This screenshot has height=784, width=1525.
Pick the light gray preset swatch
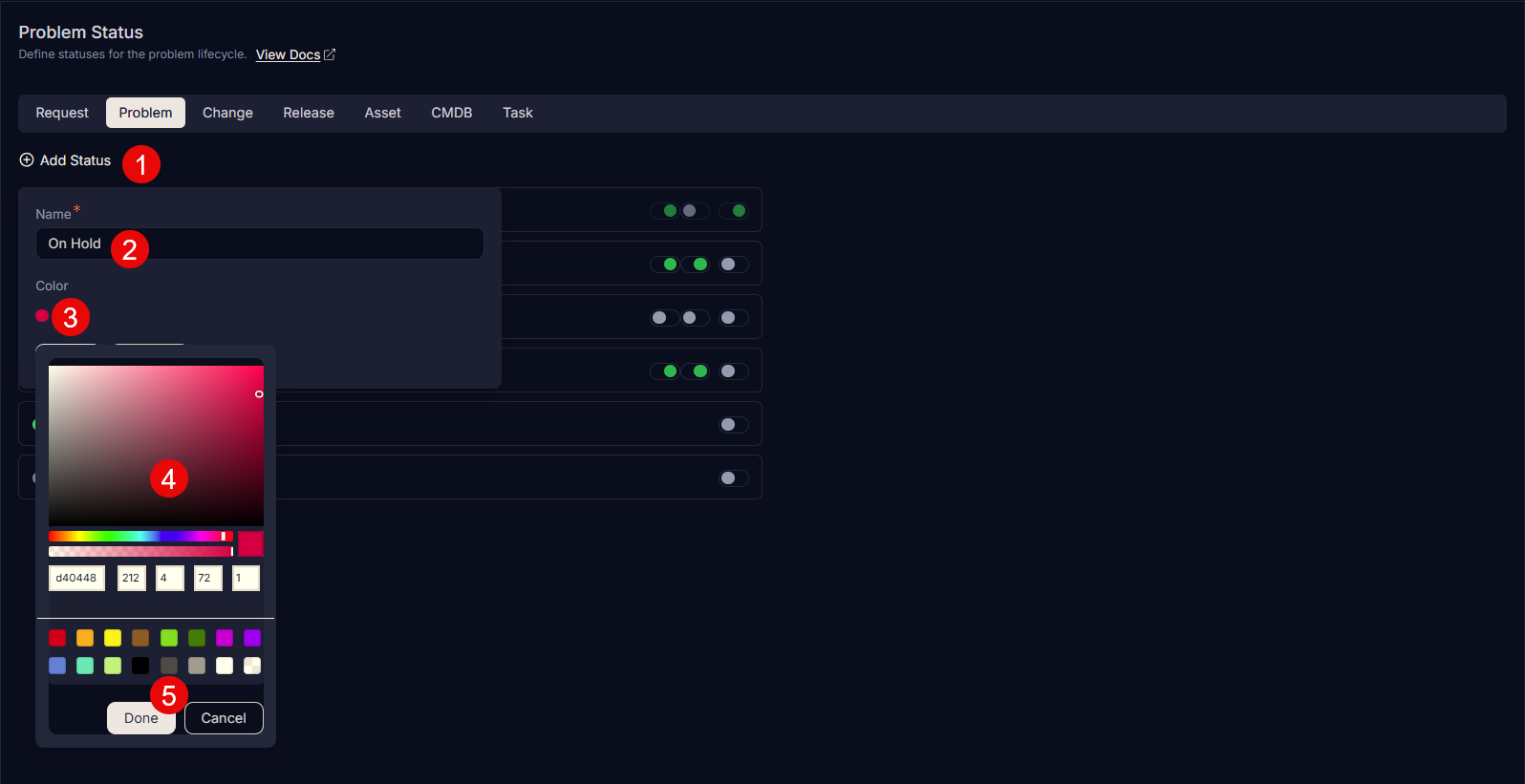coord(197,666)
